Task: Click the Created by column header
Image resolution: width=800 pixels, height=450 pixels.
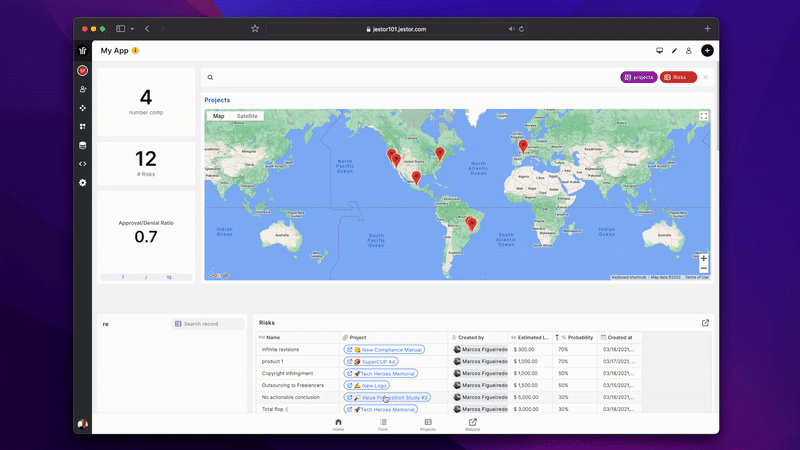Action: point(478,337)
